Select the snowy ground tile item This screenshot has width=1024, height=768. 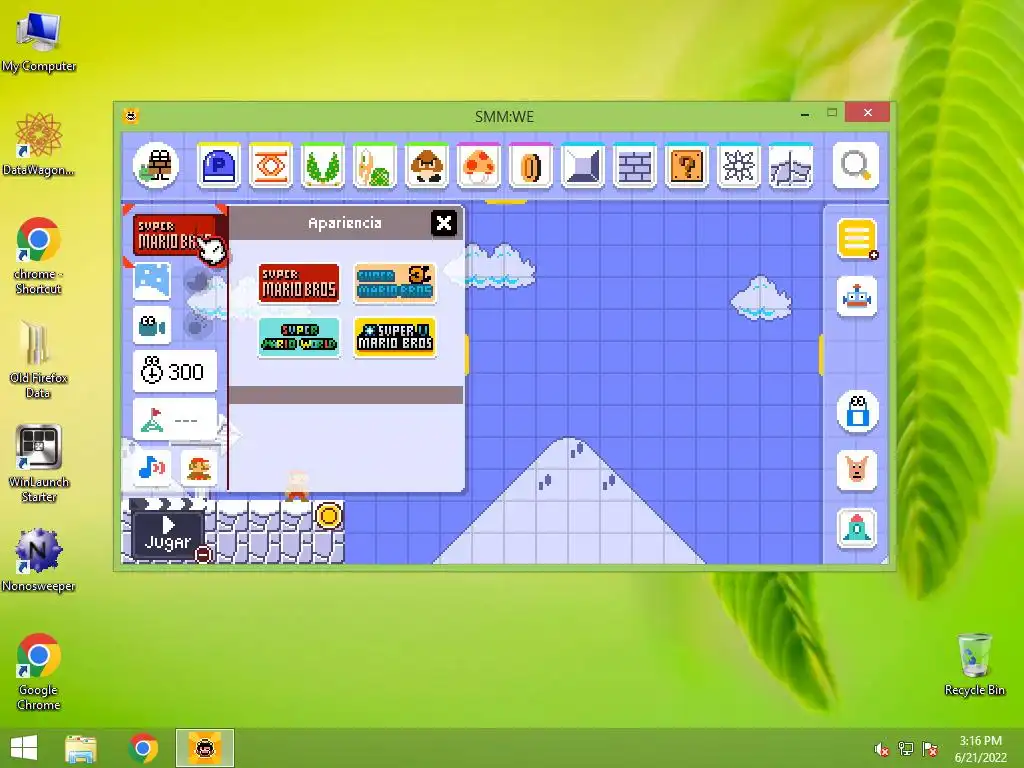(790, 166)
